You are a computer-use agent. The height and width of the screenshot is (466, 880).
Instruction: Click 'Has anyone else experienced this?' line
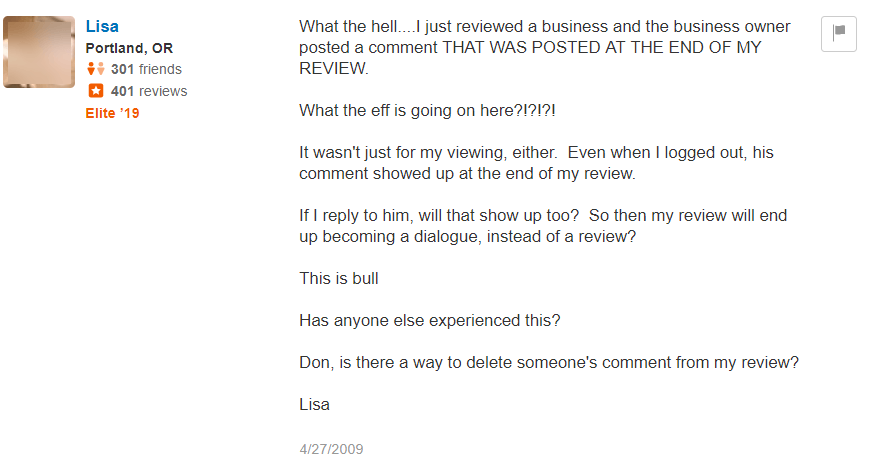[430, 321]
